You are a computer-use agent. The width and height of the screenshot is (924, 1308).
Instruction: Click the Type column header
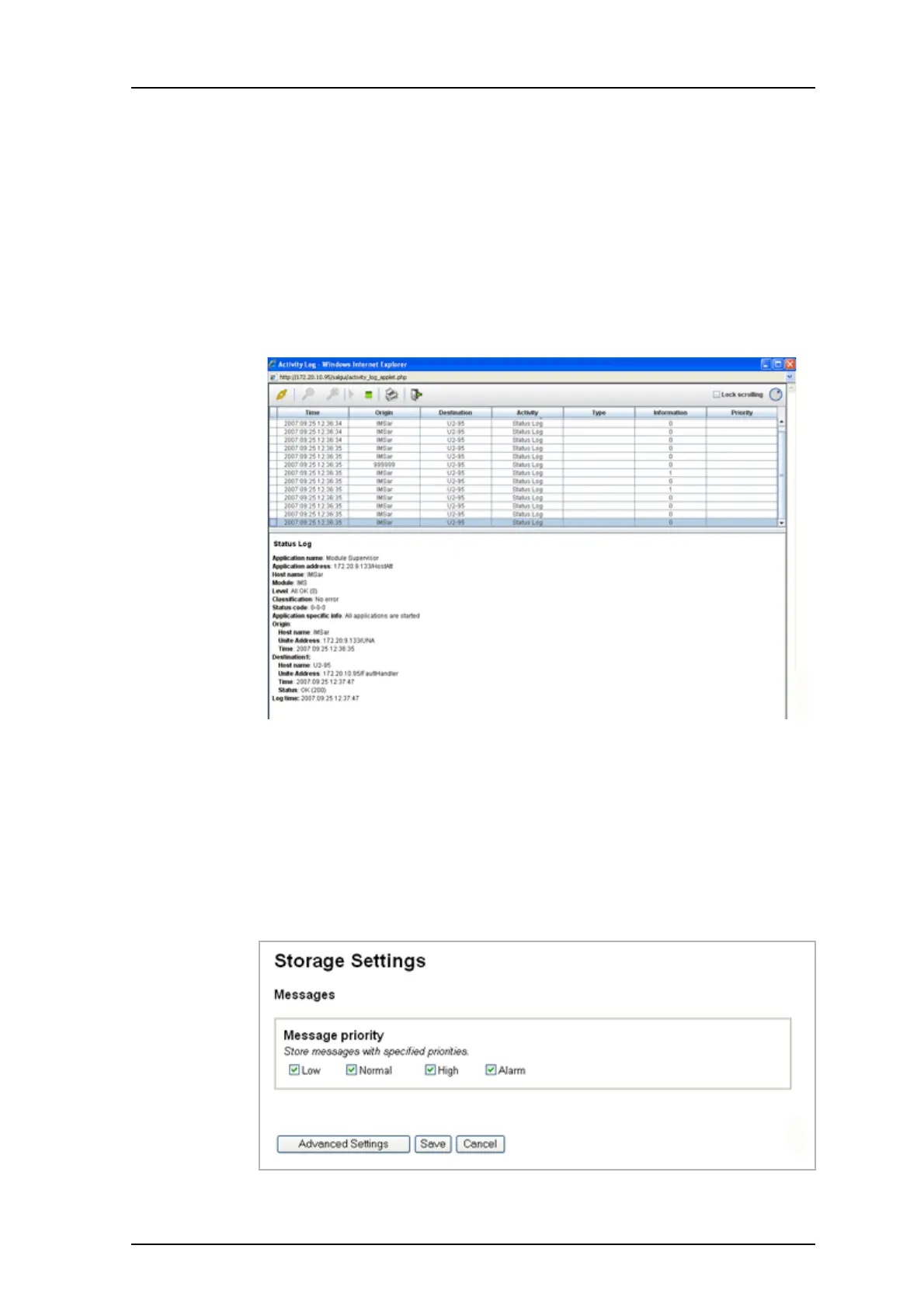(x=599, y=412)
